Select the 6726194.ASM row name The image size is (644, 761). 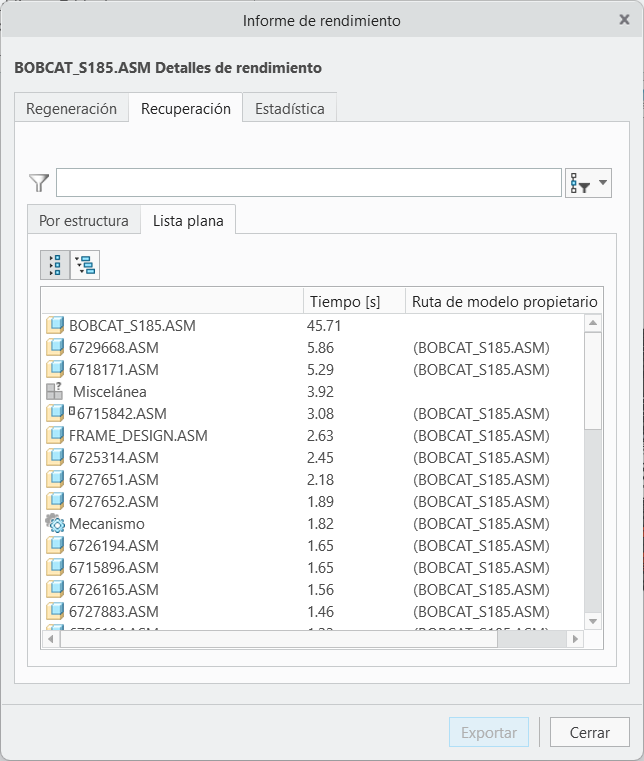click(114, 546)
